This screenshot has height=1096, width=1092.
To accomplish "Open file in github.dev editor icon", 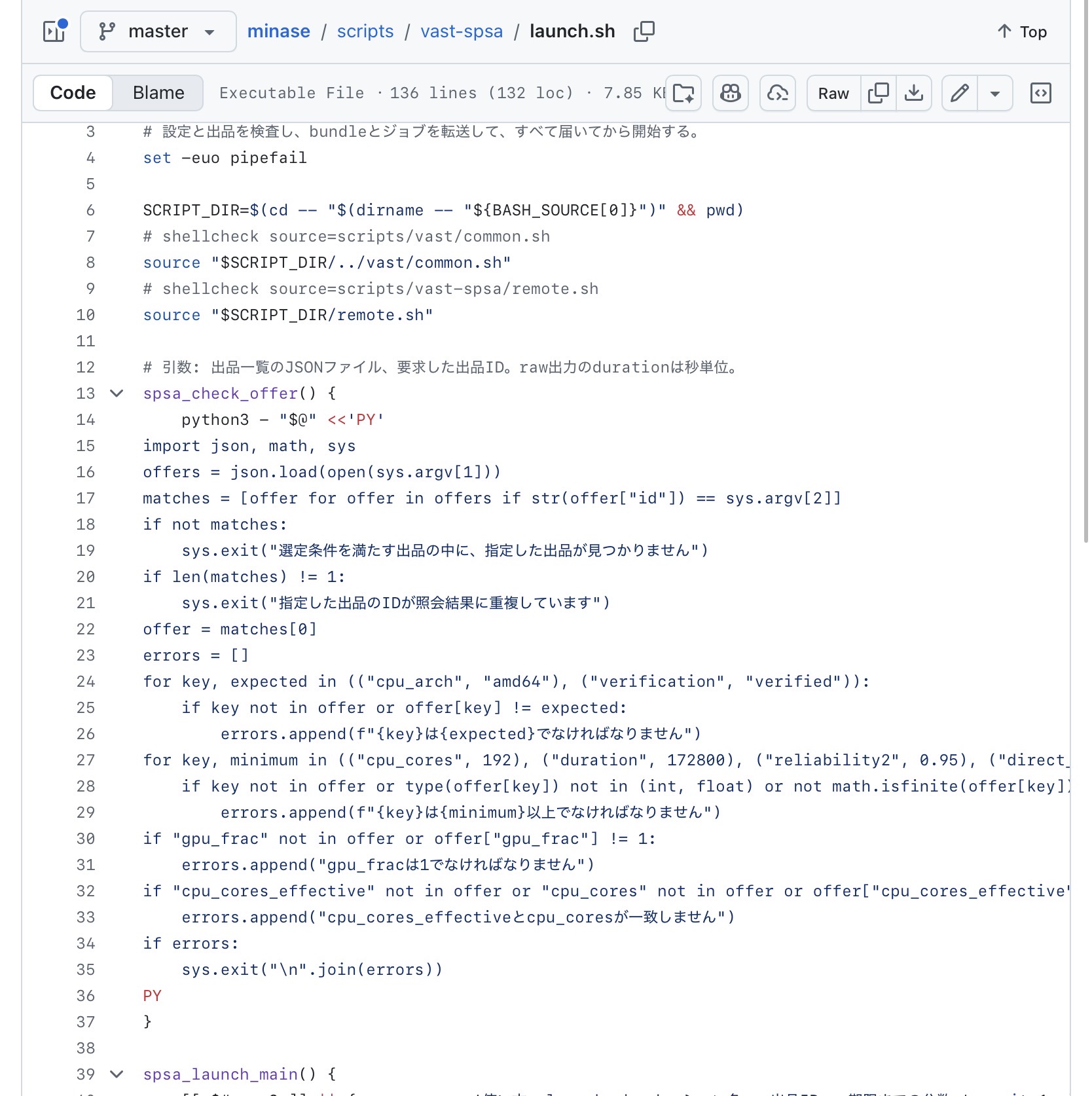I will tap(778, 93).
